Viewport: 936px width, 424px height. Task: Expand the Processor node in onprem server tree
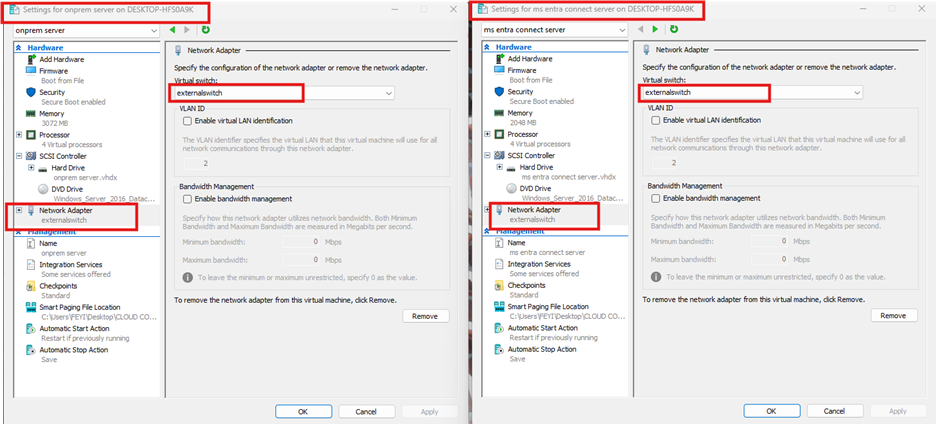18,134
